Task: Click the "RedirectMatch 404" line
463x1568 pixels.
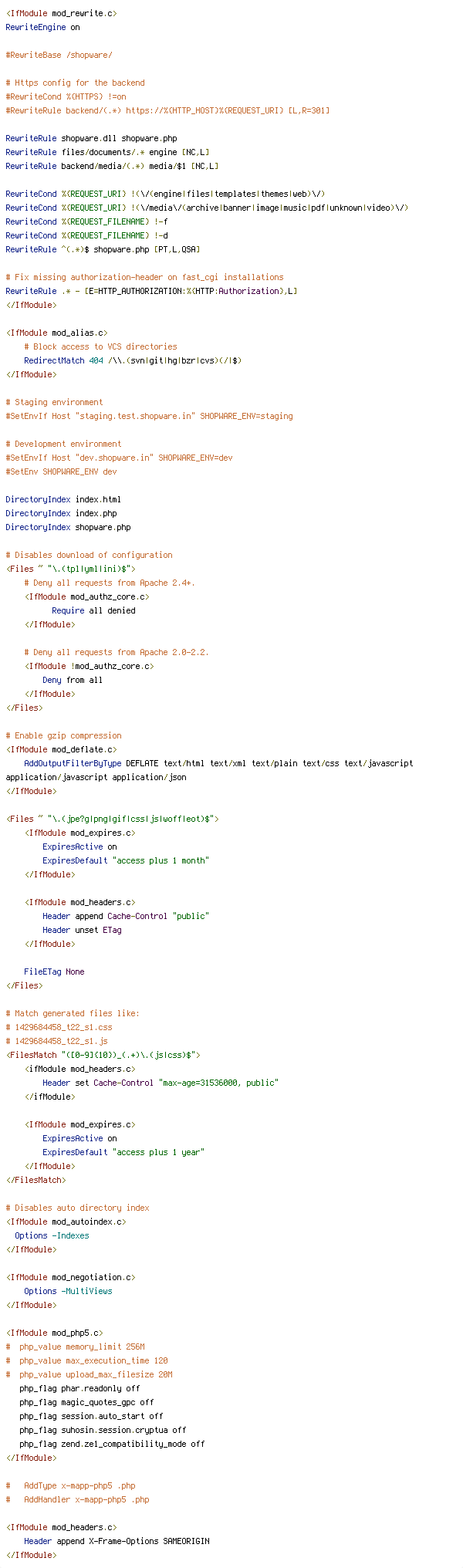Action: [x=133, y=360]
